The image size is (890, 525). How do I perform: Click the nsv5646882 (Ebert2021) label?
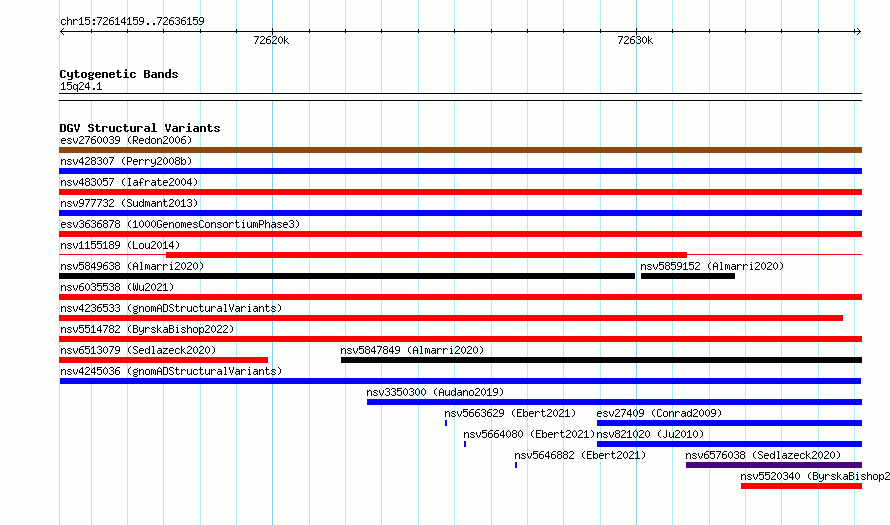pyautogui.click(x=580, y=455)
